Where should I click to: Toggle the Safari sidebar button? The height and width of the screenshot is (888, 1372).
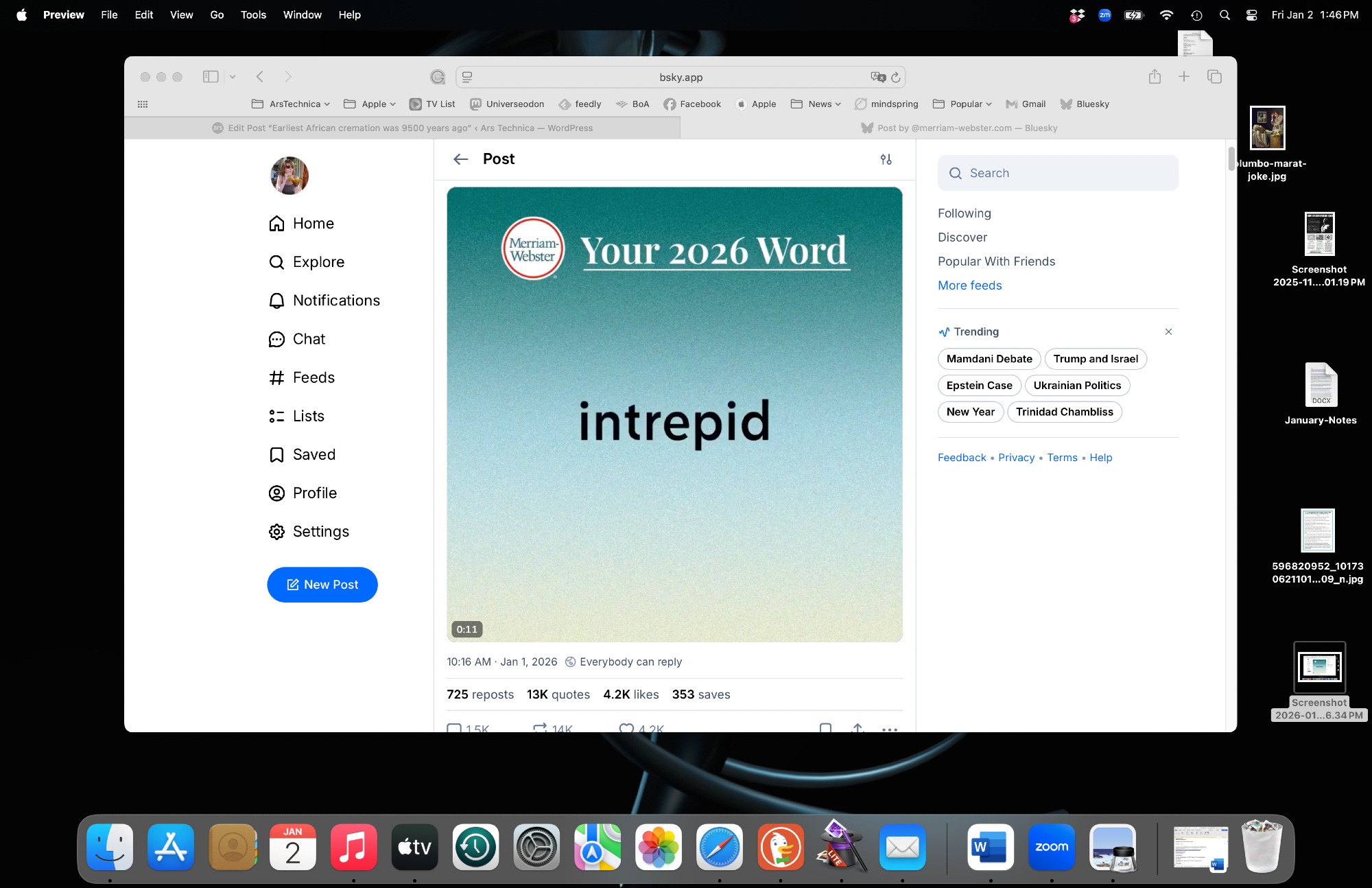click(x=211, y=77)
